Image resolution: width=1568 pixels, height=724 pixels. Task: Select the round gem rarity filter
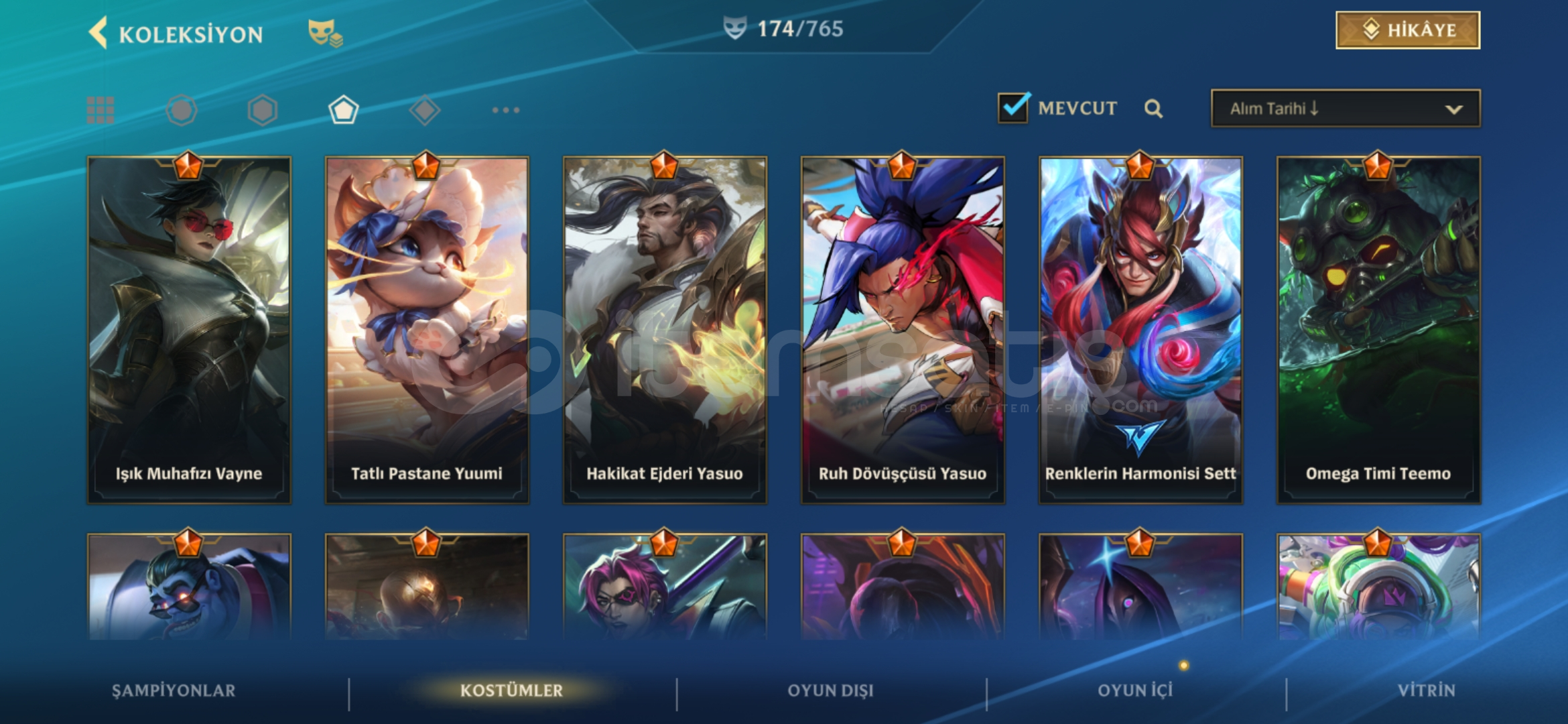tap(182, 110)
